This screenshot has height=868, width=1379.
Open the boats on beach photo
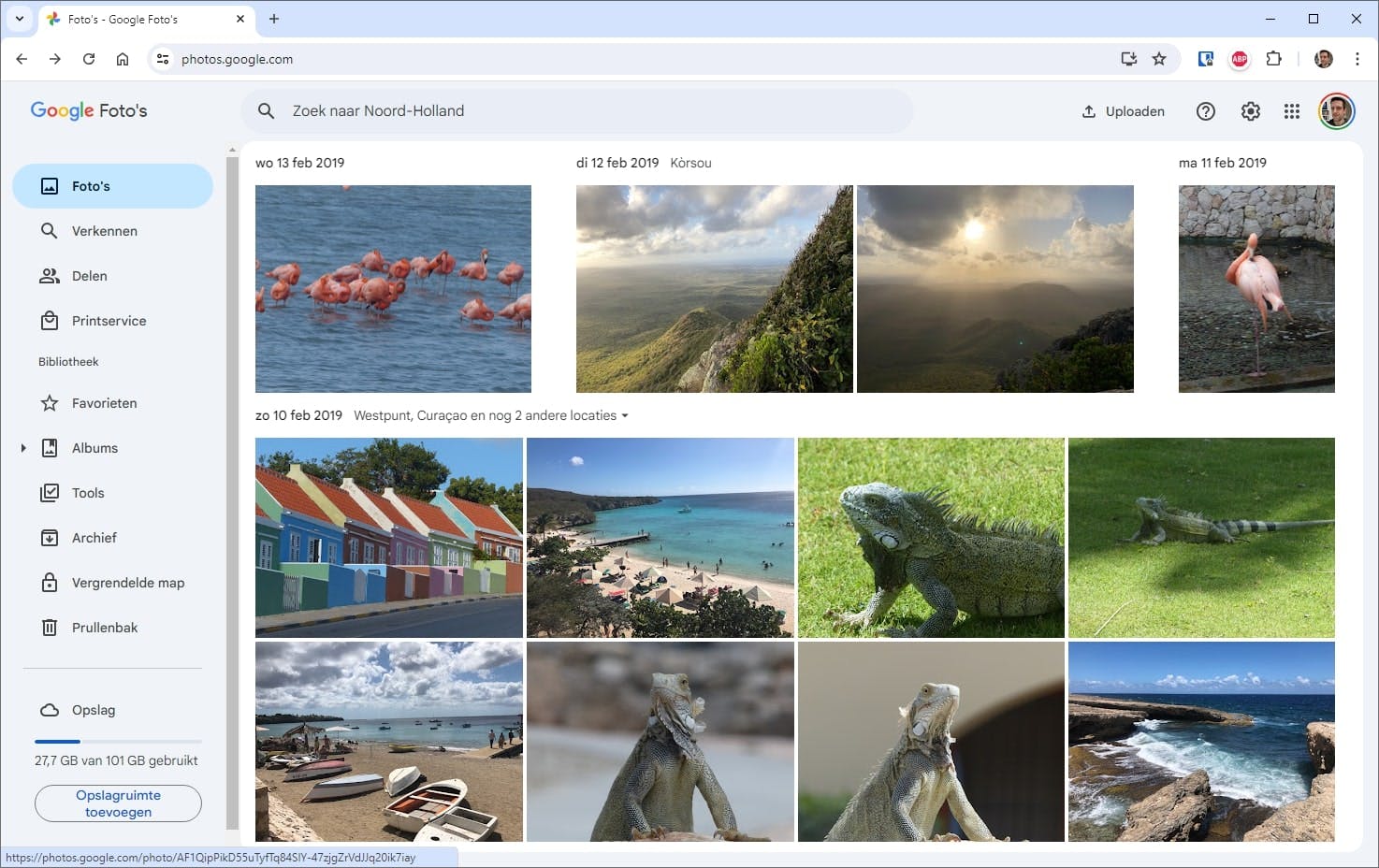point(389,742)
